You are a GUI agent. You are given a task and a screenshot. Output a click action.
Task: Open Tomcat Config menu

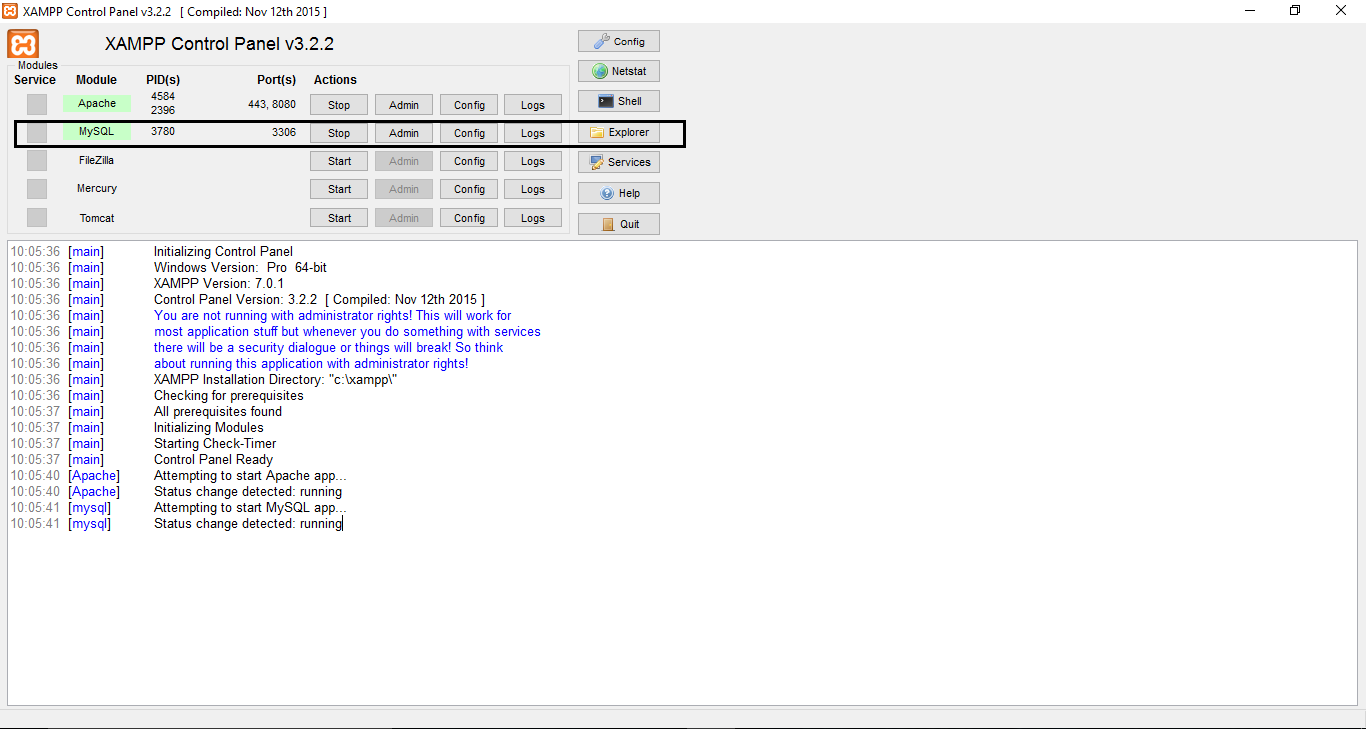[x=469, y=218]
